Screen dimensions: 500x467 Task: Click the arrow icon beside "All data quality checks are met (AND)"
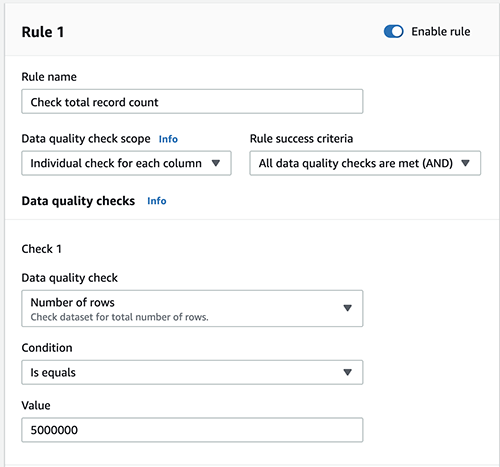pyautogui.click(x=465, y=163)
